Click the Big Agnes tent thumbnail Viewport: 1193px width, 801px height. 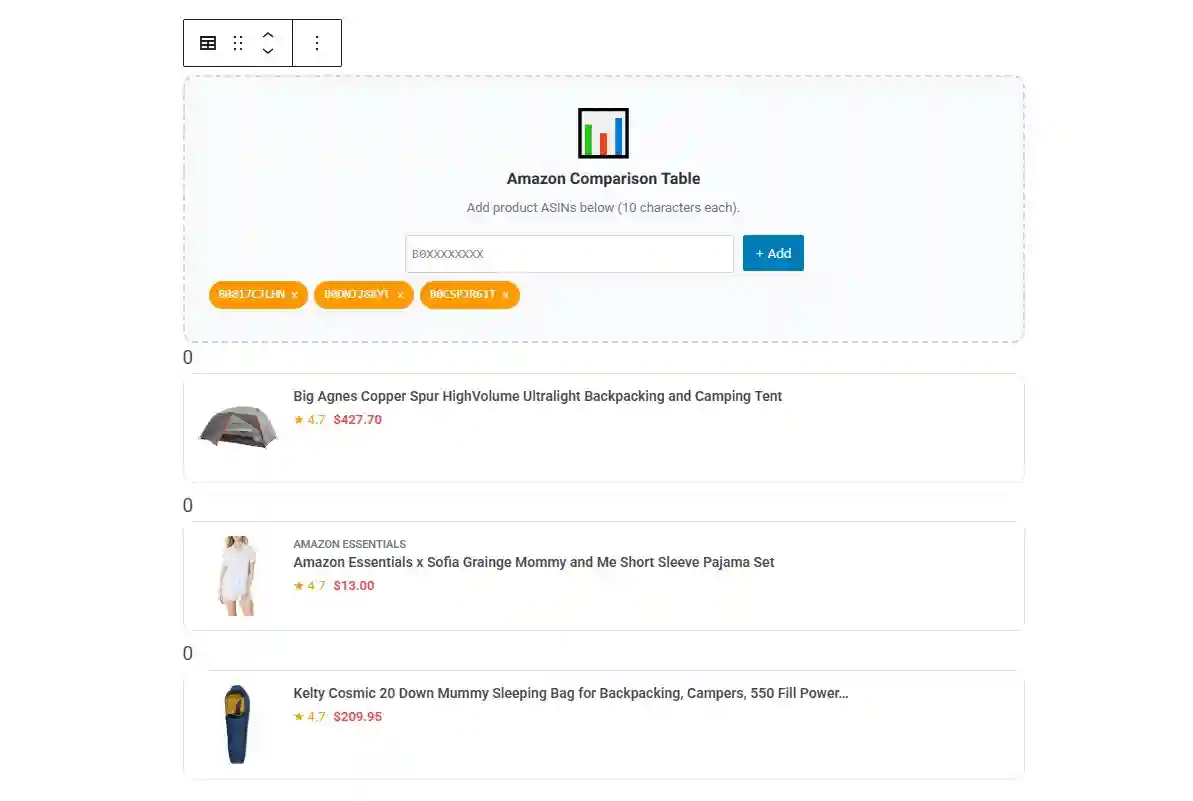pyautogui.click(x=238, y=427)
